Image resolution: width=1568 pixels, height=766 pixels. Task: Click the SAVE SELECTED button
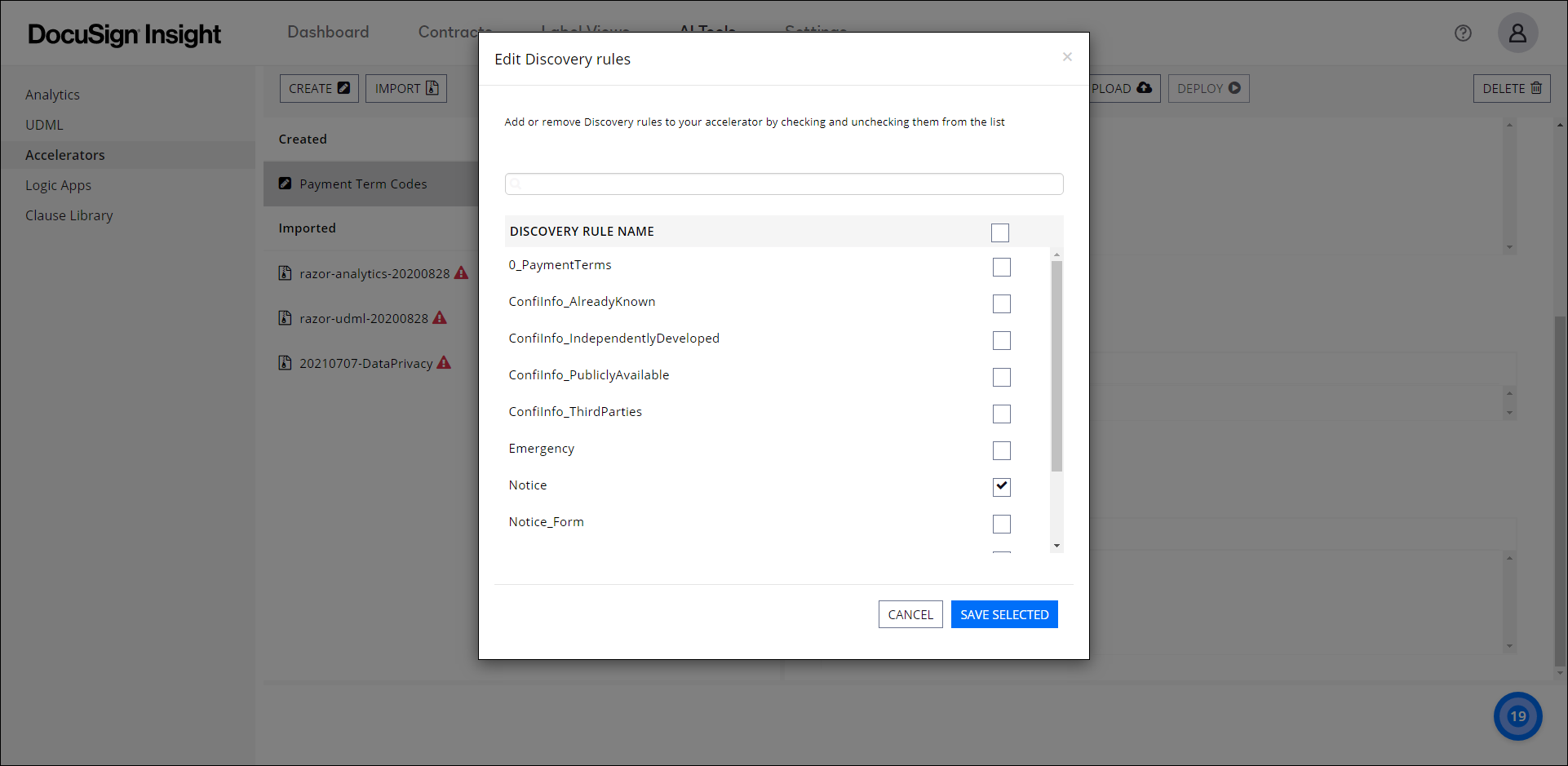tap(1004, 614)
